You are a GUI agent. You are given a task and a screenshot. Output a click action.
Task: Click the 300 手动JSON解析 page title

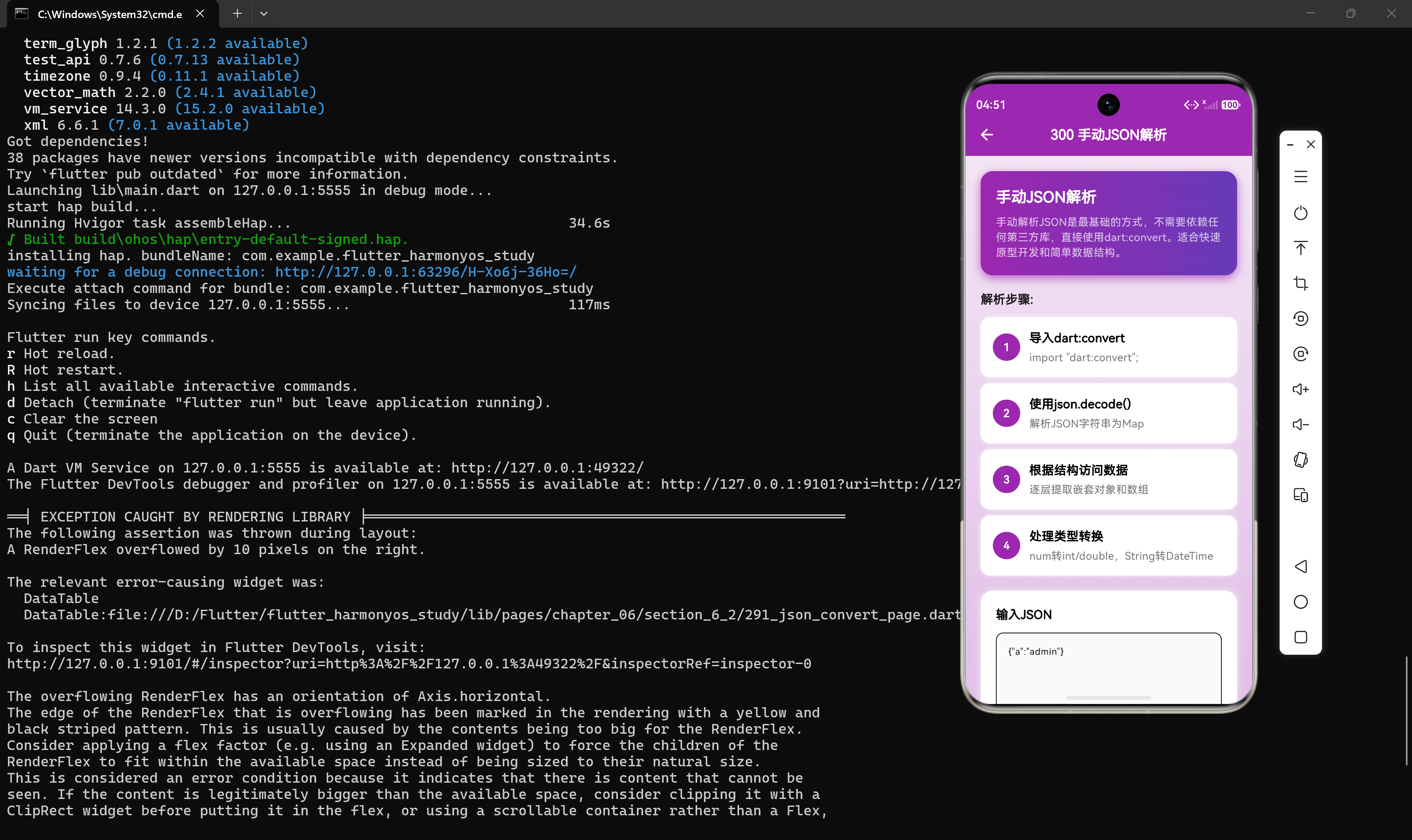coord(1108,135)
